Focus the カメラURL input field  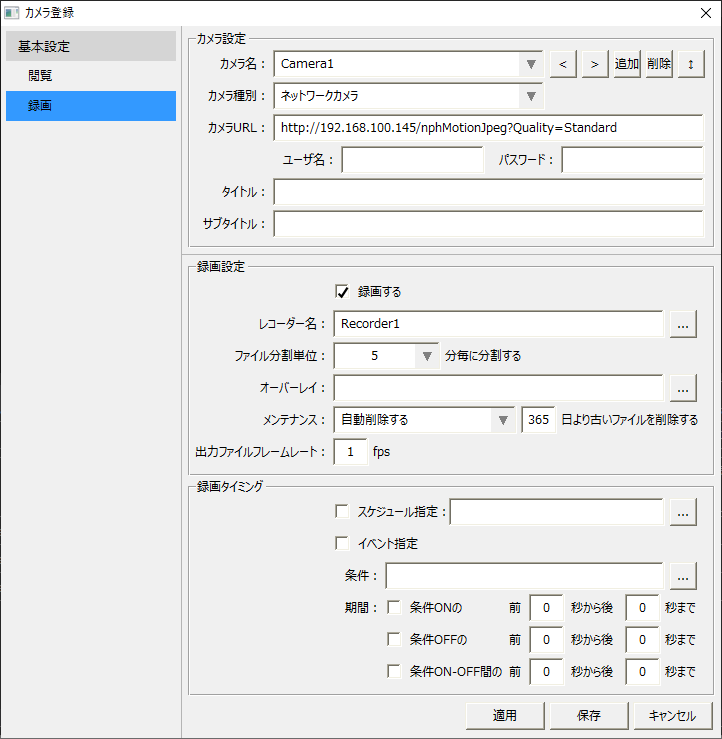pos(488,128)
